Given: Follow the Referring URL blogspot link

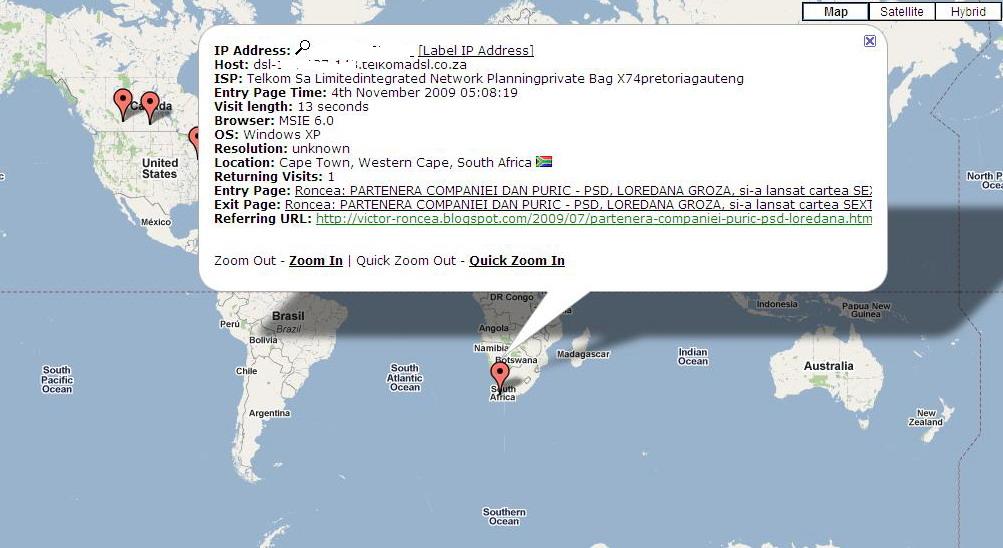Looking at the screenshot, I should pos(594,219).
